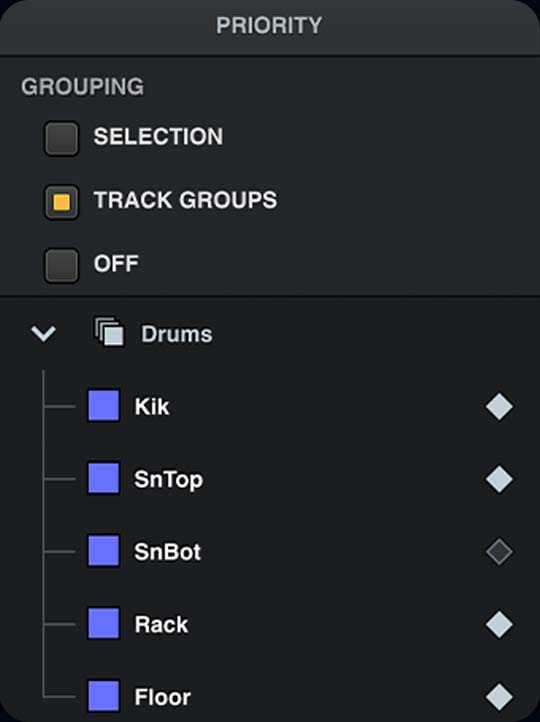Select the Kik track name
Viewport: 540px width, 722px height.
151,407
